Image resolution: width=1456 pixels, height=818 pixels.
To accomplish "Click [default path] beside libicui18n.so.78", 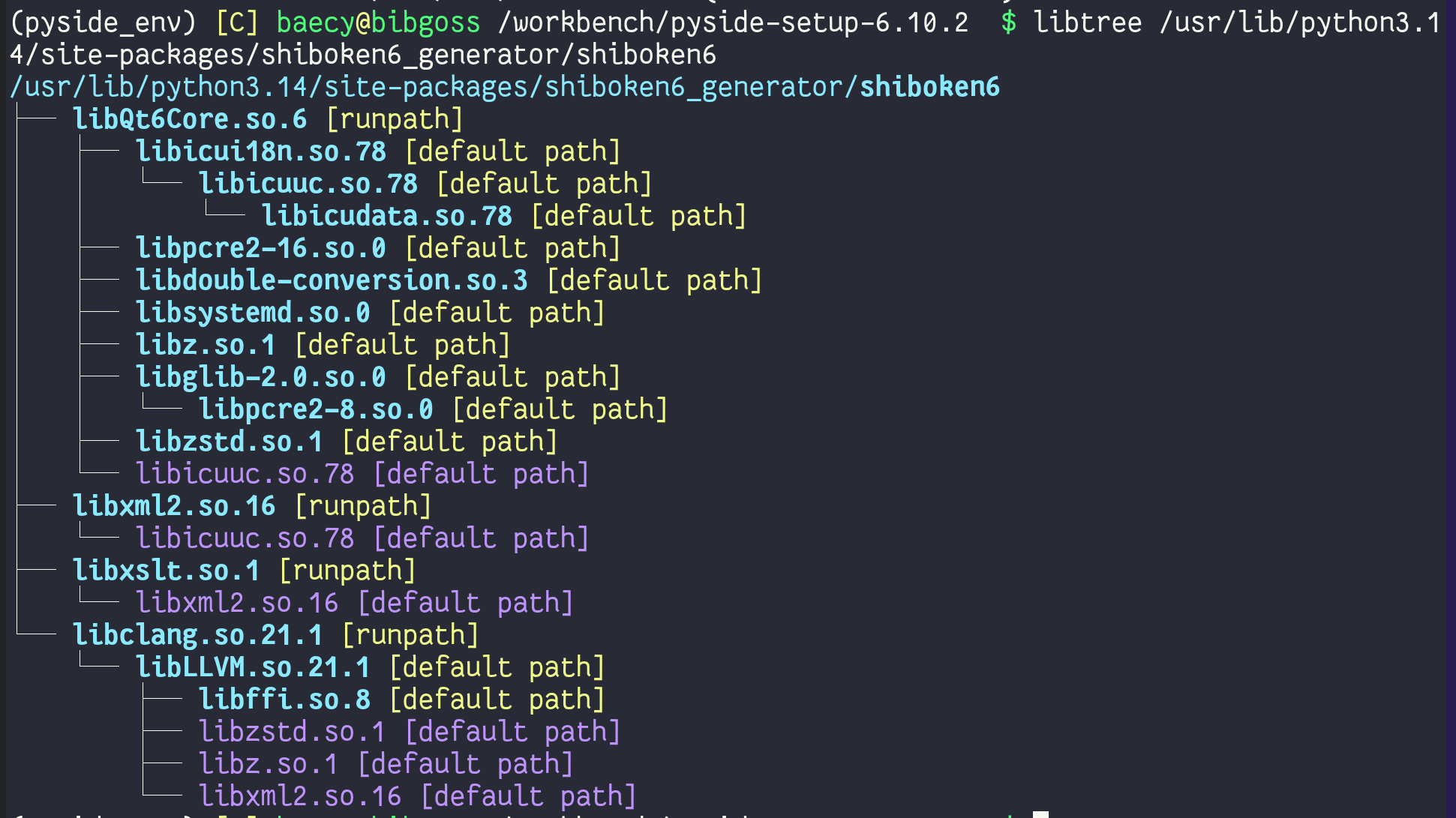I will click(513, 151).
